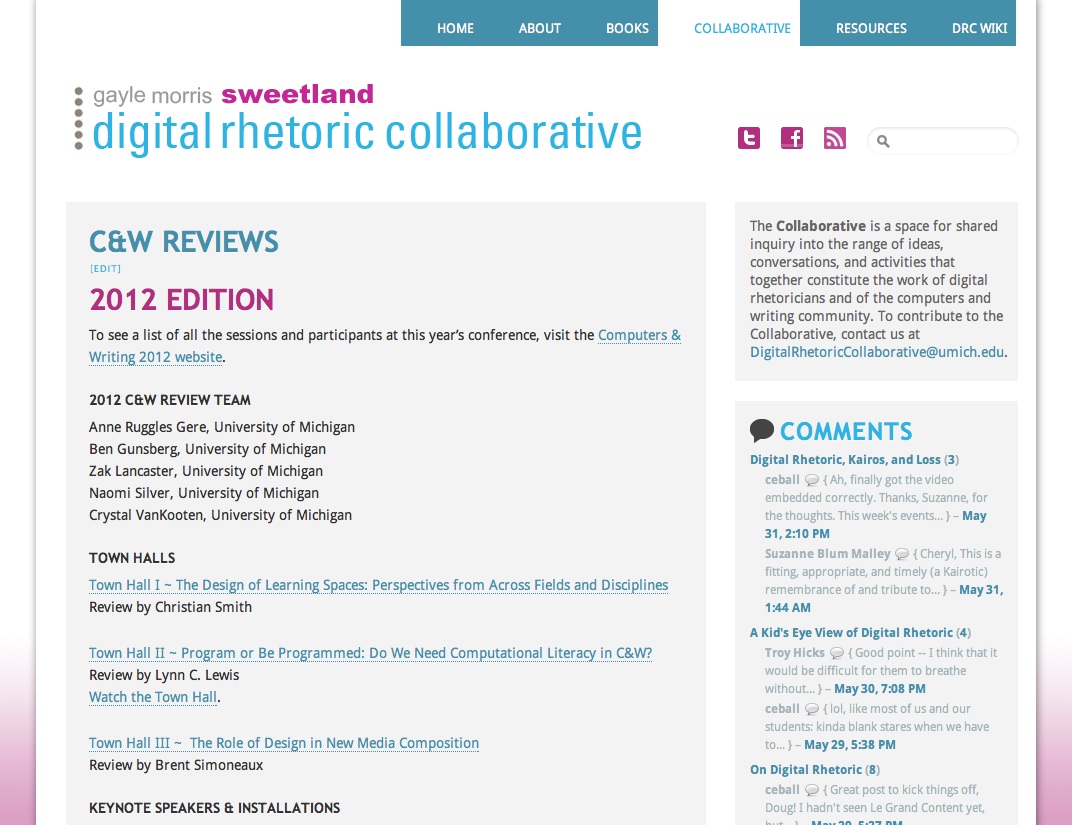Click Review by Brent Simoneaux text

click(x=176, y=765)
